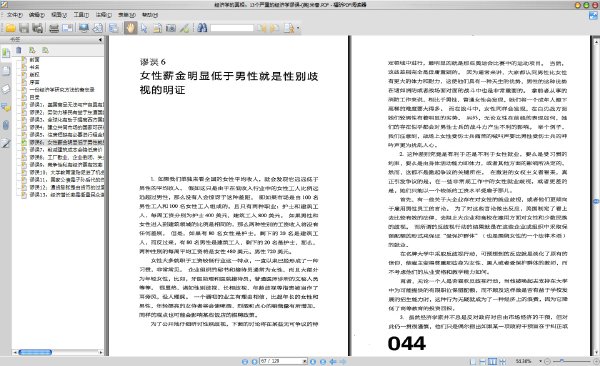Click inside the search text field
Viewport: 600px width, 366px height.
coord(232,28)
